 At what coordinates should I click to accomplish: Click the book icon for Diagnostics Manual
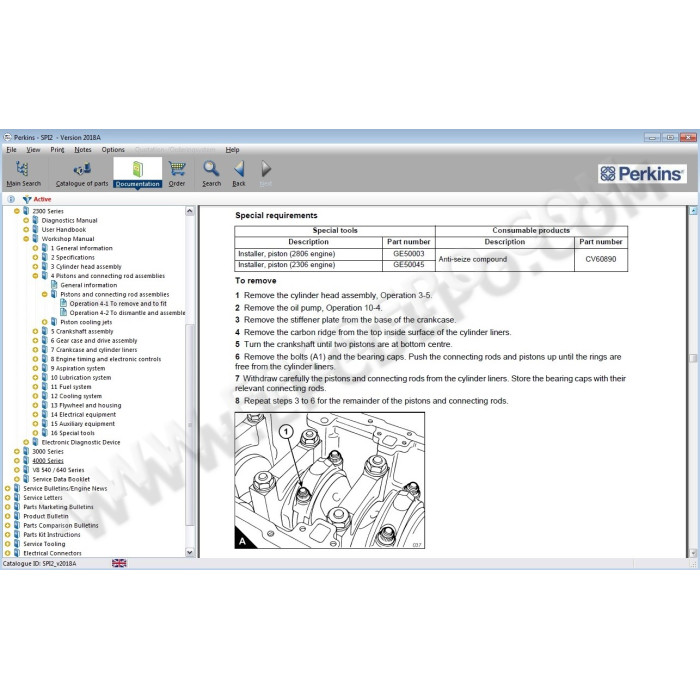coord(35,220)
